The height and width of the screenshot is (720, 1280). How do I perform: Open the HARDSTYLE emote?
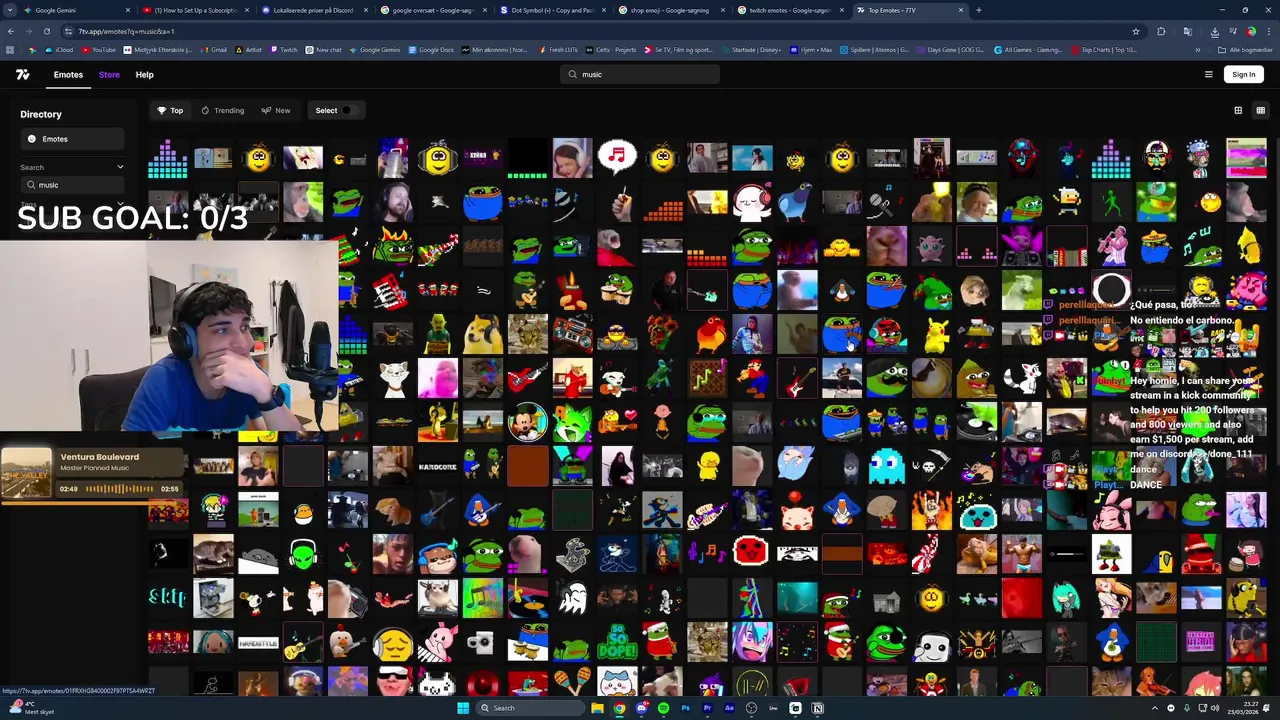coord(258,642)
